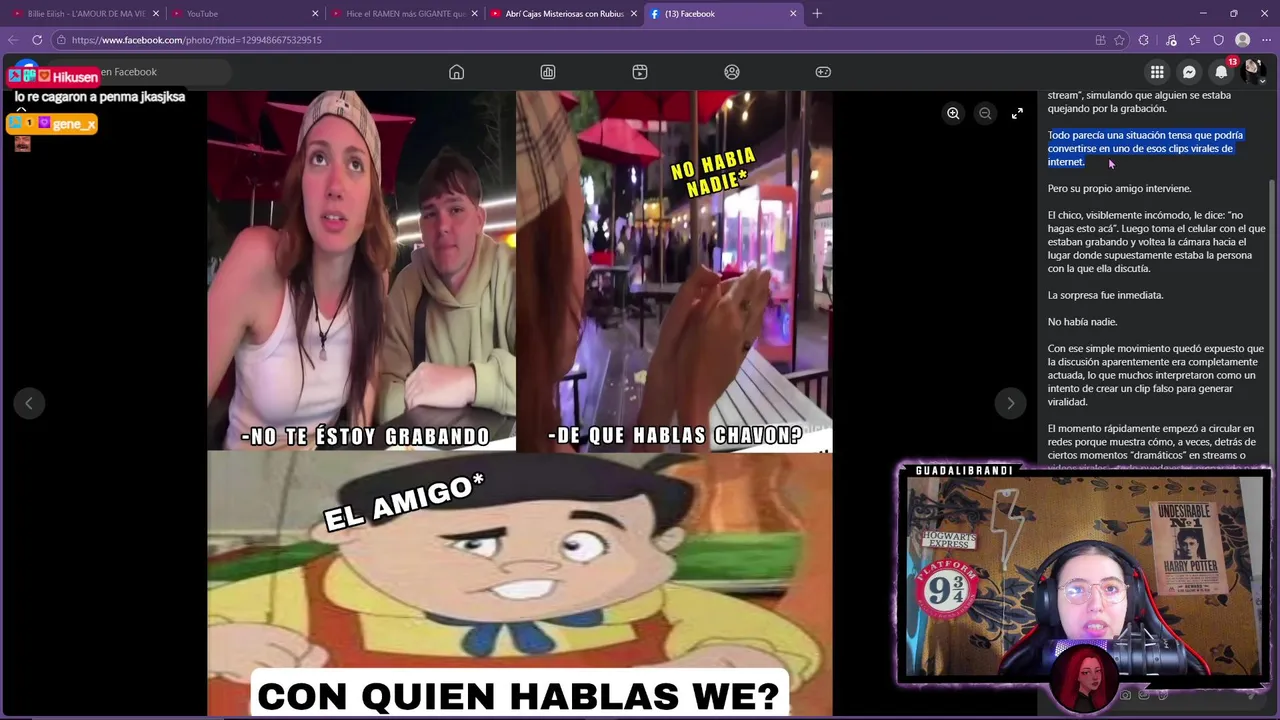View site info lock icon
The height and width of the screenshot is (720, 1280).
click(61, 40)
